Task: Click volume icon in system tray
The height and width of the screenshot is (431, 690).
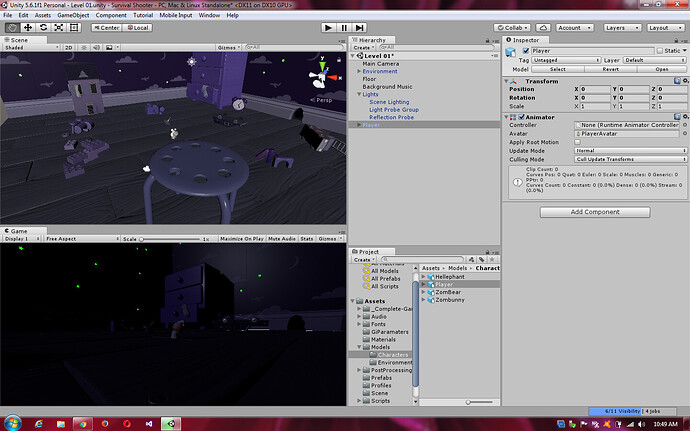Action: coord(641,424)
